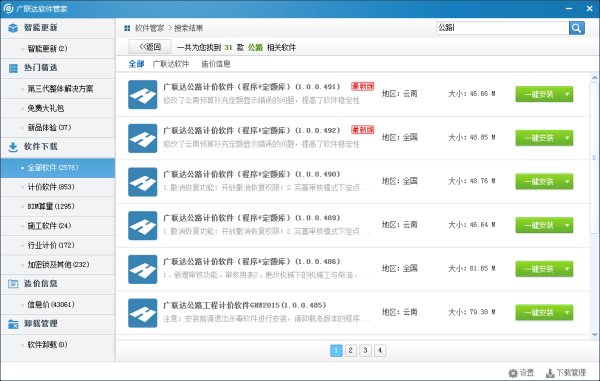
Task: Click the 广联达软件管家 logo icon in title bar
Action: tap(8, 8)
